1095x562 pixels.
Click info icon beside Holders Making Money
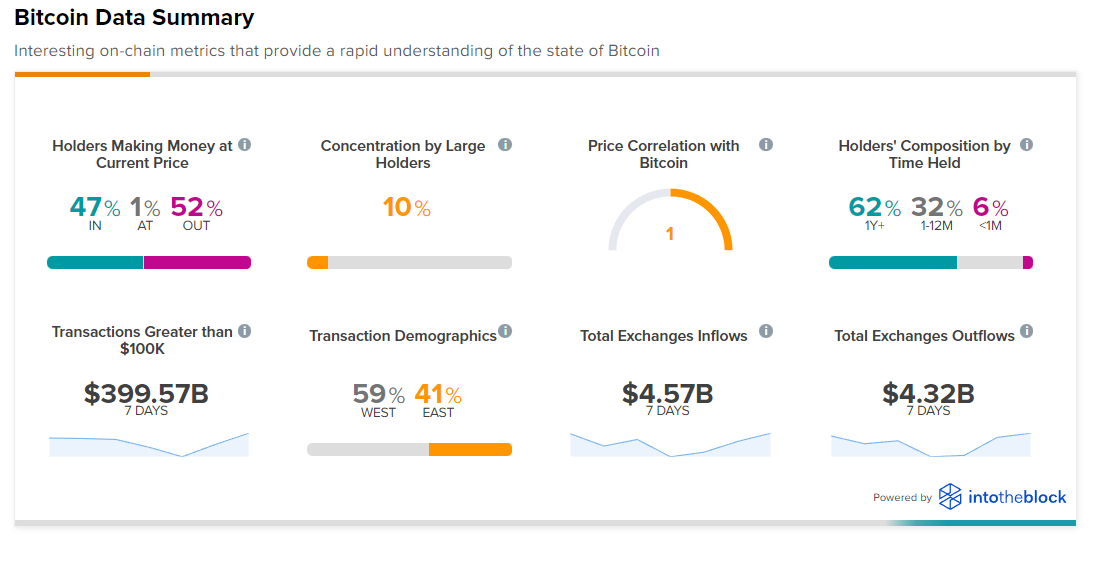[245, 145]
